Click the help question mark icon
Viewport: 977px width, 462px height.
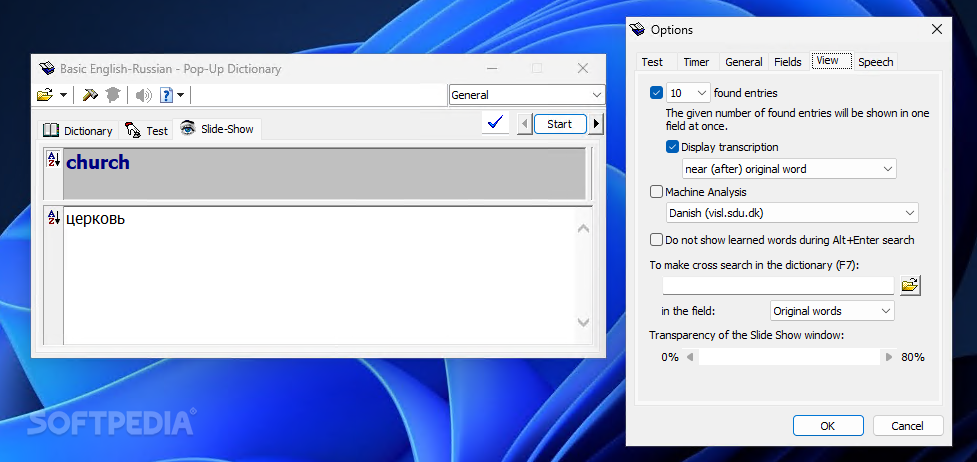166,95
